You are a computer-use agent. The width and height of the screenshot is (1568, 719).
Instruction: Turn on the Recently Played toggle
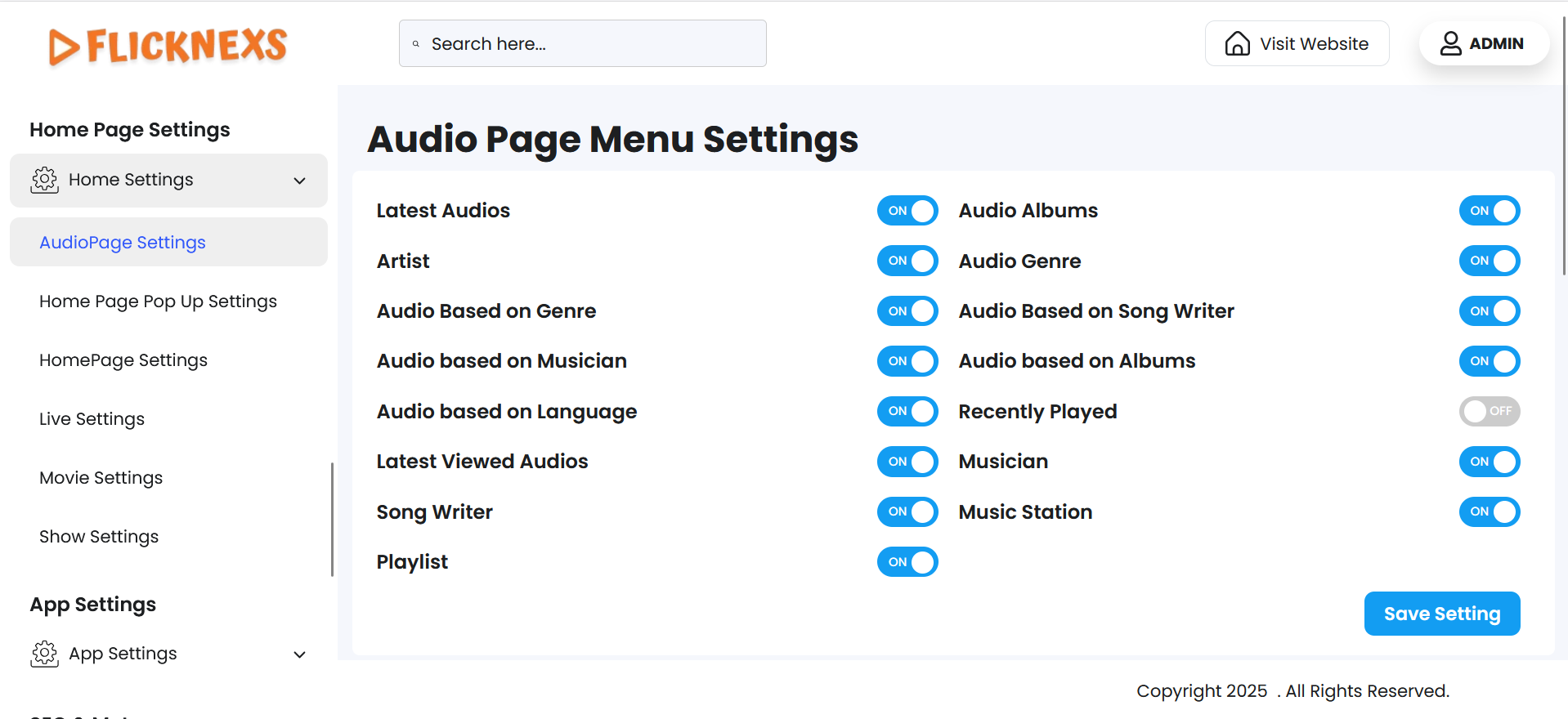[x=1489, y=411]
